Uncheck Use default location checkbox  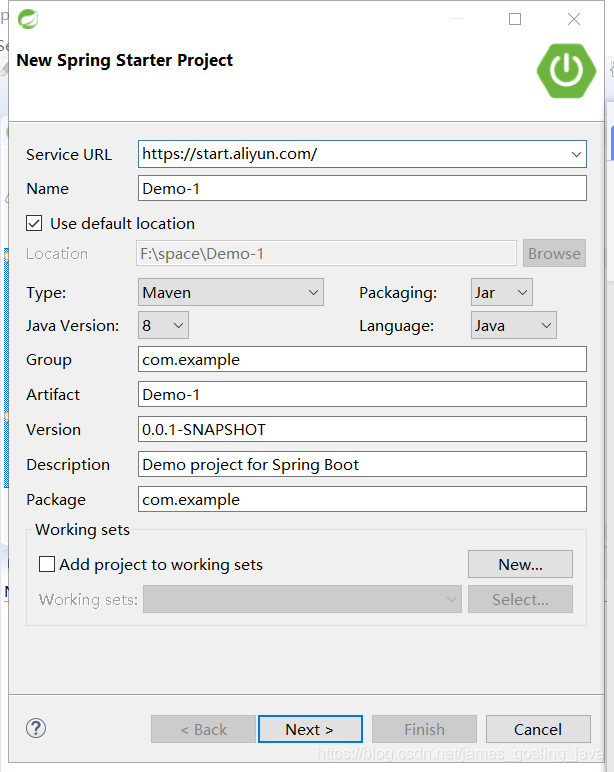click(x=34, y=224)
